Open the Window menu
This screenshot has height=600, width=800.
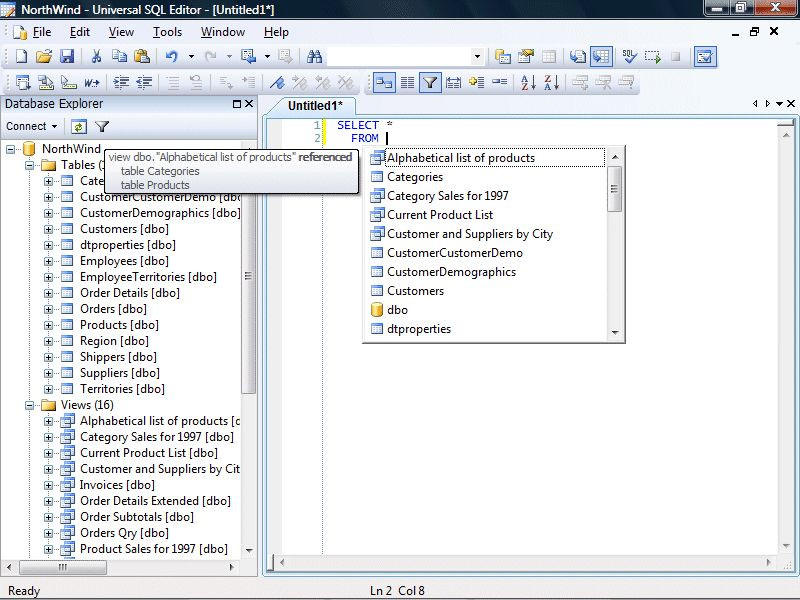click(x=222, y=32)
